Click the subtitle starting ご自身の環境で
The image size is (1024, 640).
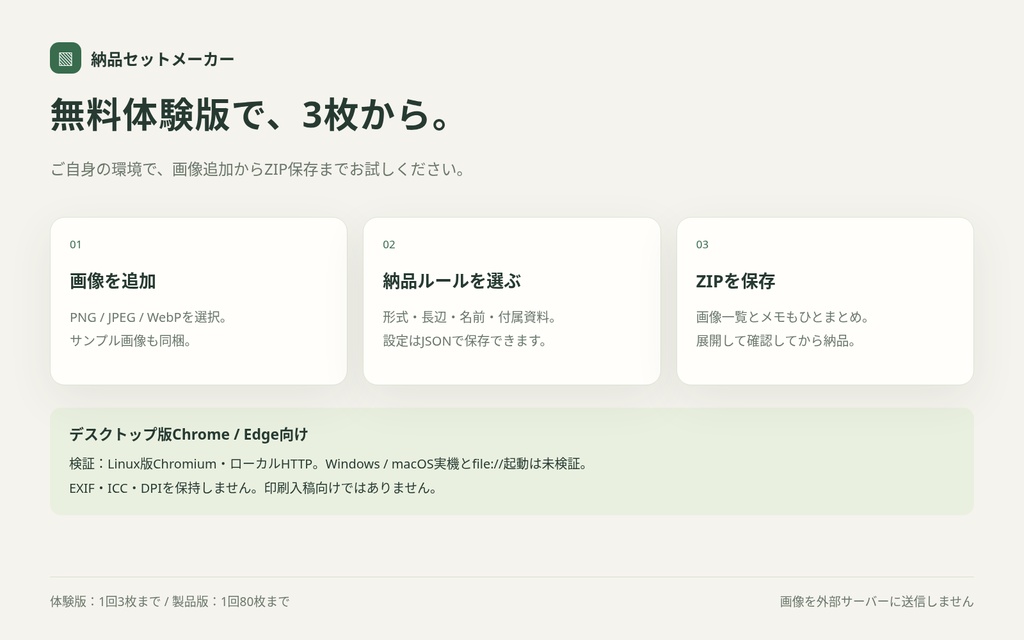click(x=258, y=169)
